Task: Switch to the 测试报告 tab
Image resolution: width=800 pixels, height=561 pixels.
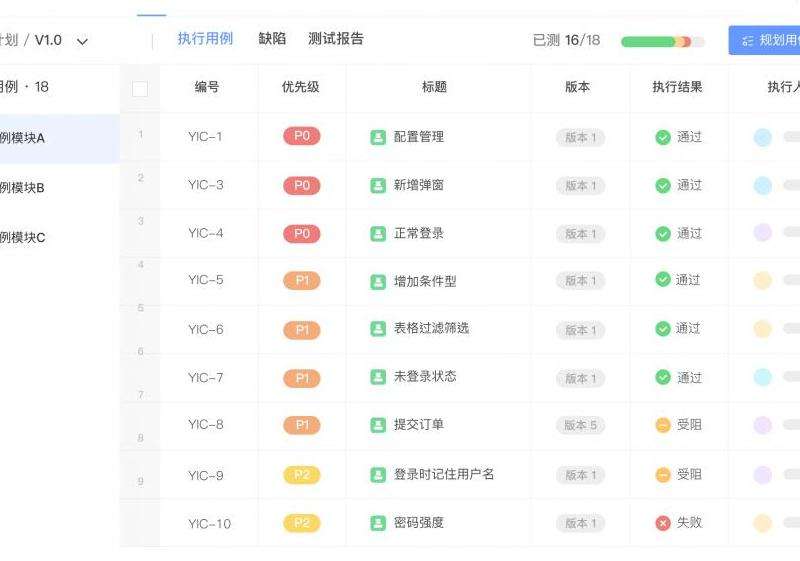Action: click(x=336, y=39)
